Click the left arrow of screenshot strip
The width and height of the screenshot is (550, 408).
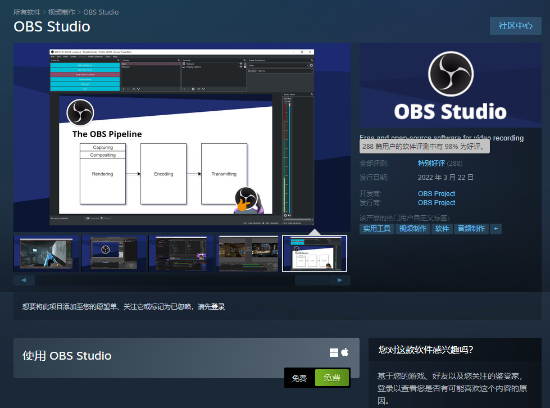pyautogui.click(x=24, y=280)
